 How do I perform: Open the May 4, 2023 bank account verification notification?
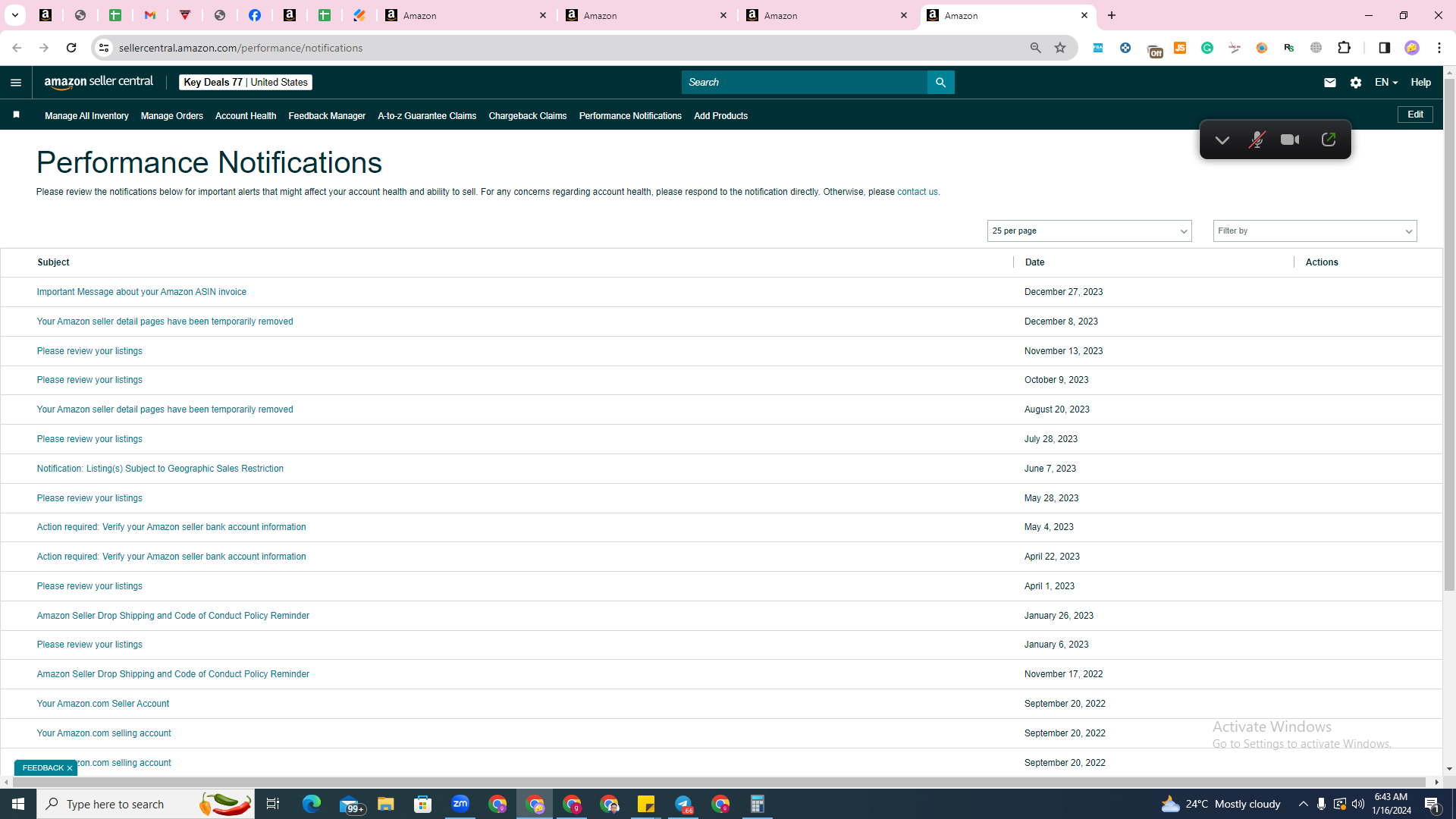coord(171,527)
